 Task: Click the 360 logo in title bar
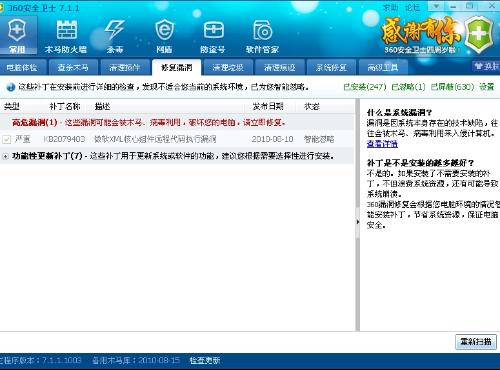click(x=2, y=8)
